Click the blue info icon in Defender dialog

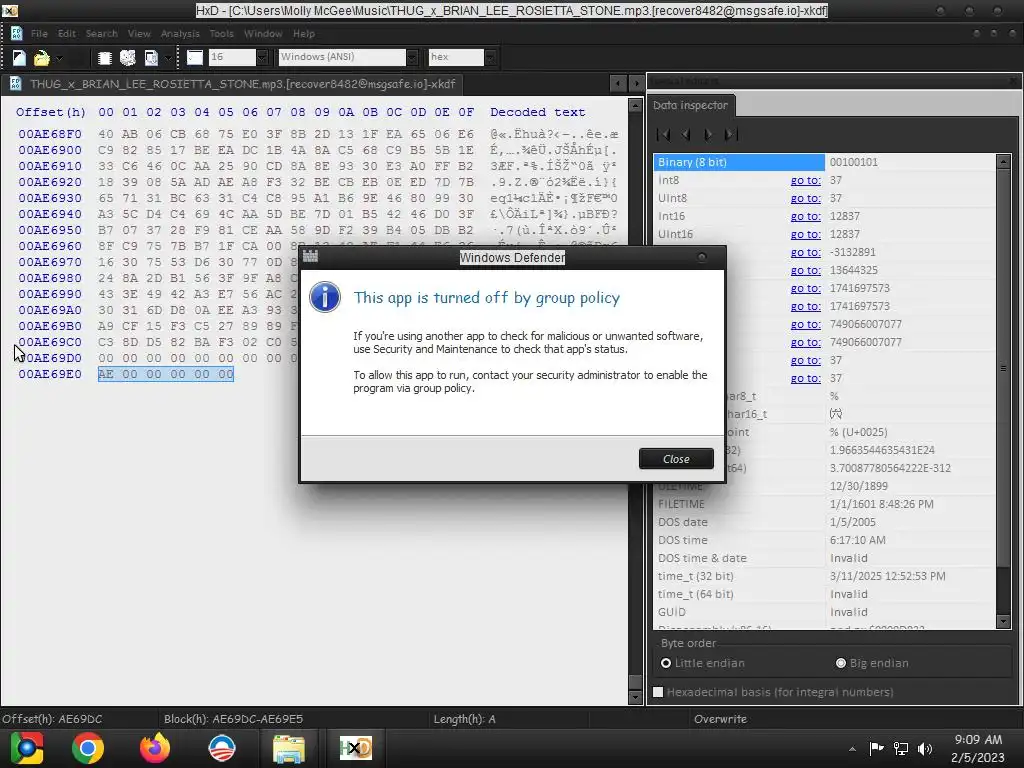325,298
